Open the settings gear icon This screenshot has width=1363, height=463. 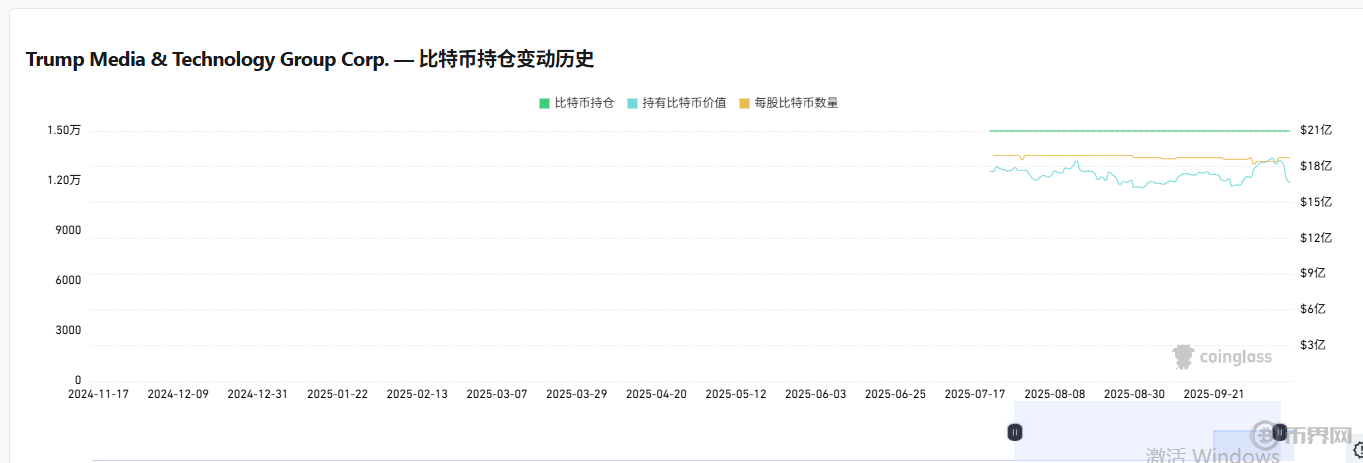pyautogui.click(x=1357, y=449)
